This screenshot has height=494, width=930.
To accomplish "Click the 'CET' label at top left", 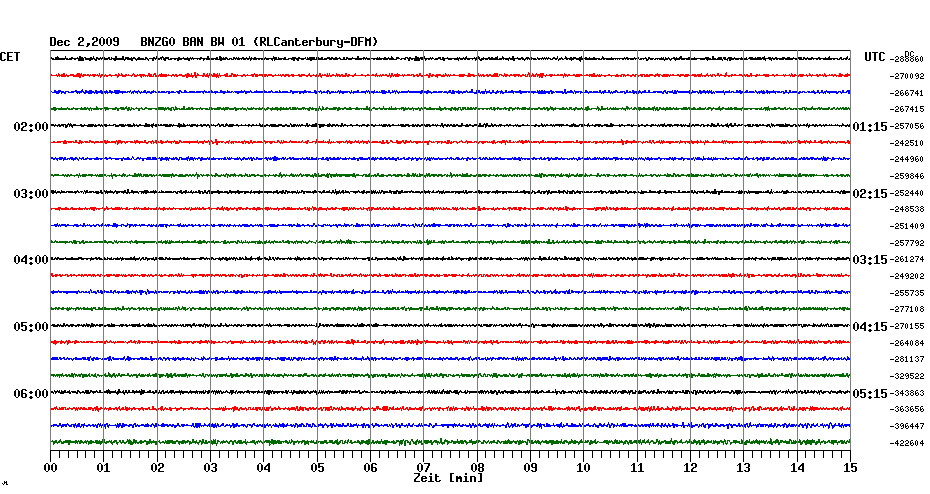I will point(10,57).
